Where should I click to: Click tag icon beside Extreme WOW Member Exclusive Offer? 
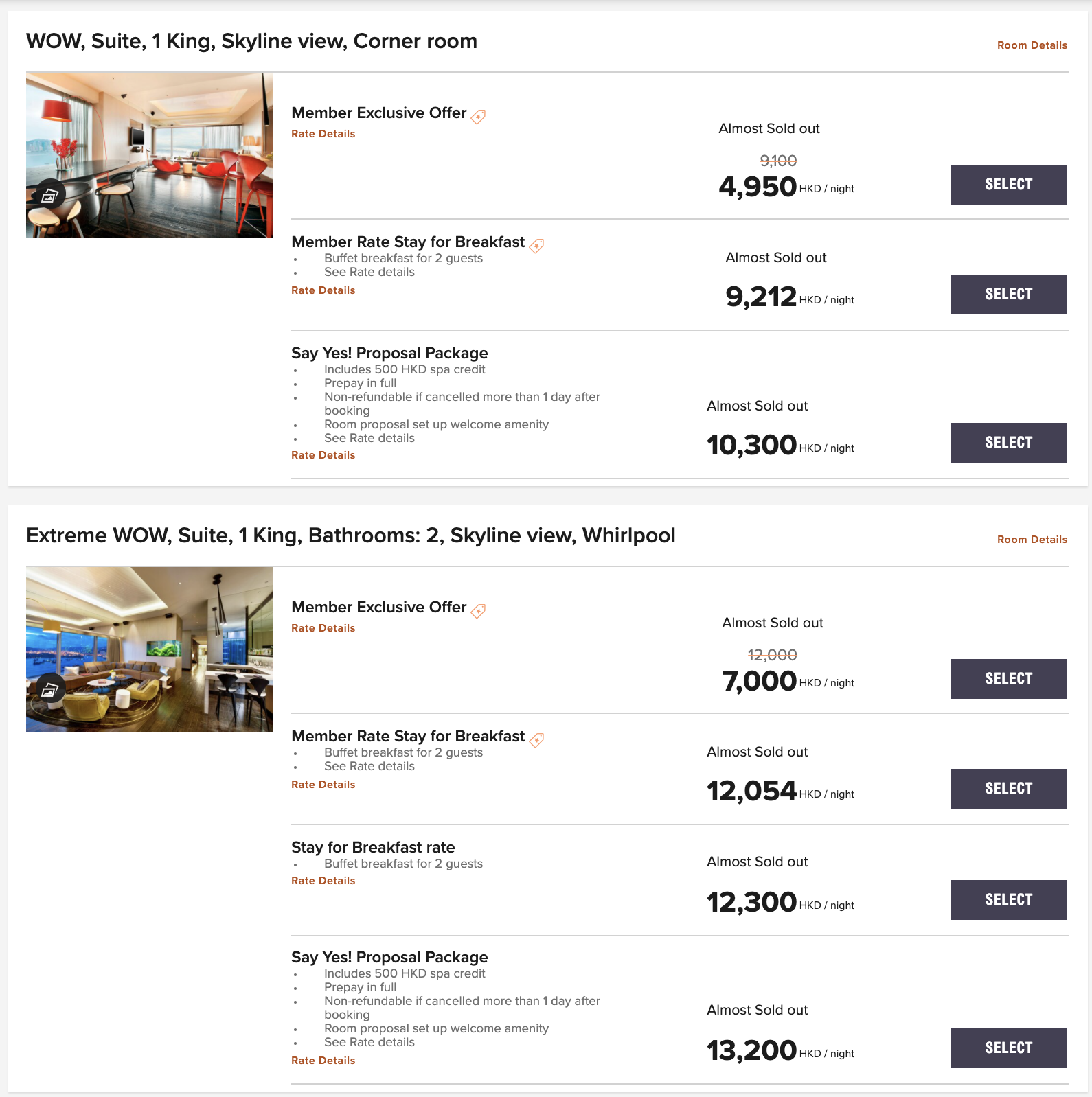478,610
